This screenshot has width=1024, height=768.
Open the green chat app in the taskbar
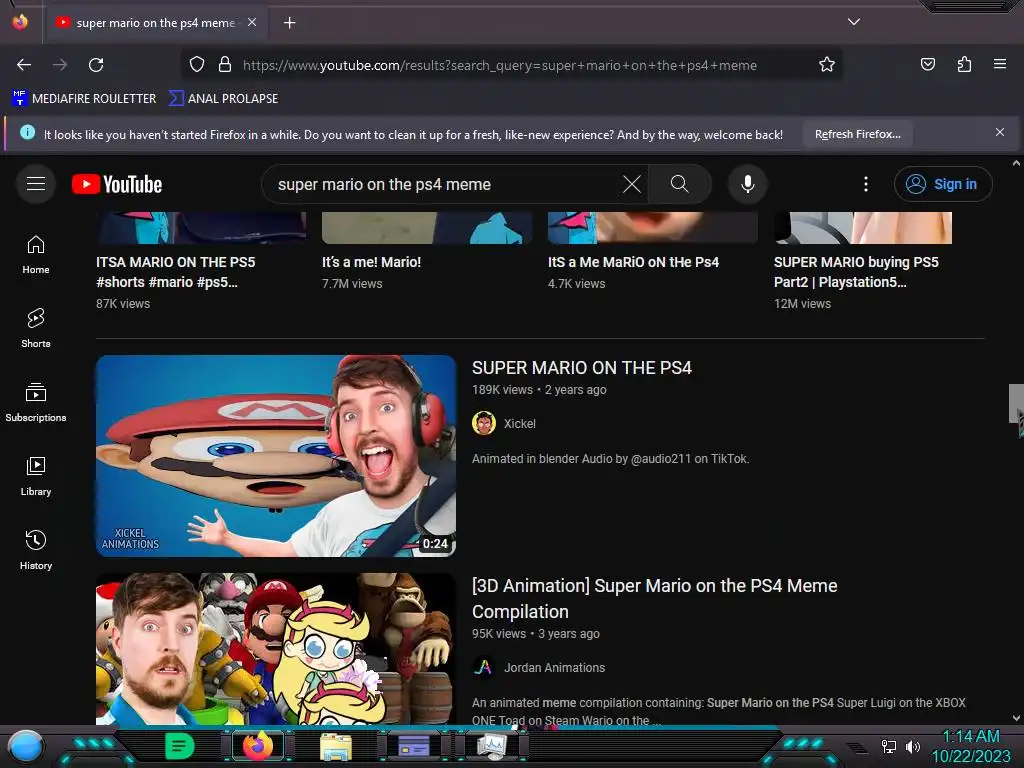(x=179, y=746)
